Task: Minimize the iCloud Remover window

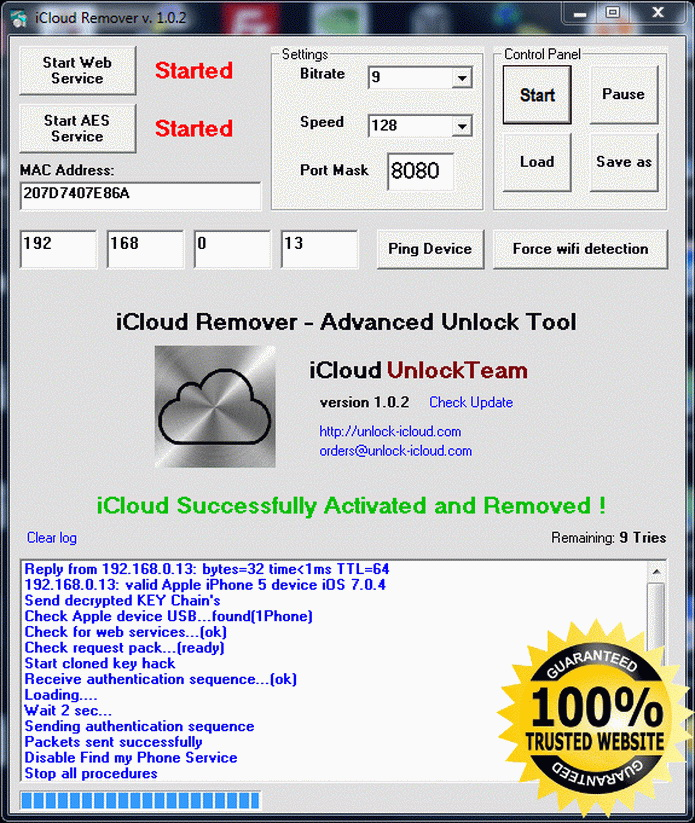Action: click(x=580, y=14)
